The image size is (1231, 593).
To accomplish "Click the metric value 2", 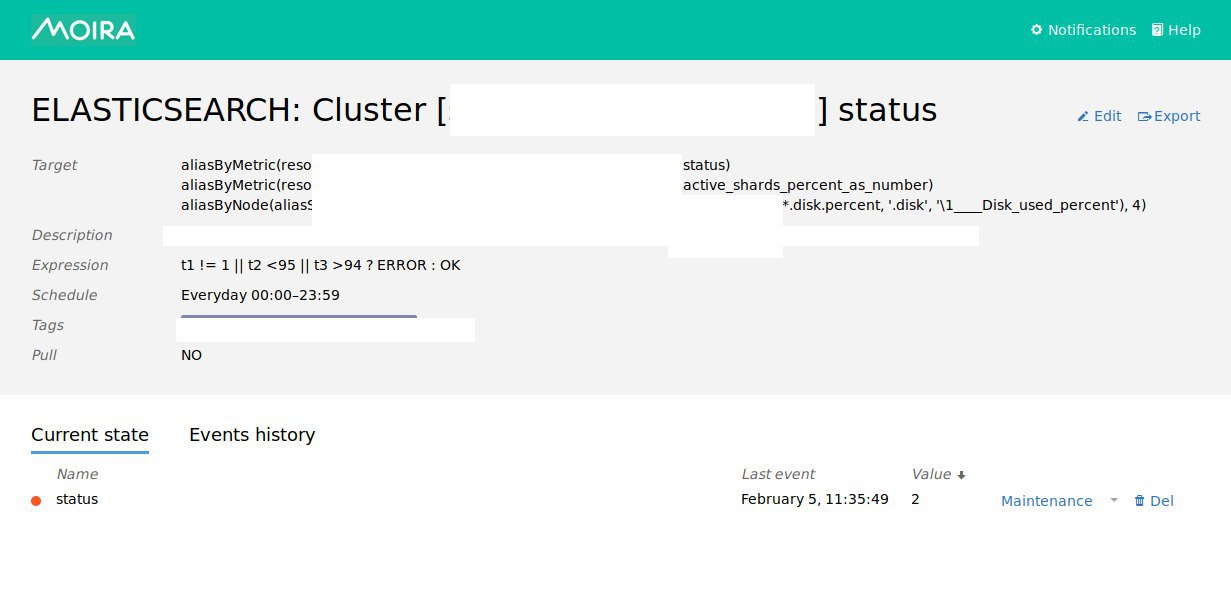I will click(x=915, y=499).
